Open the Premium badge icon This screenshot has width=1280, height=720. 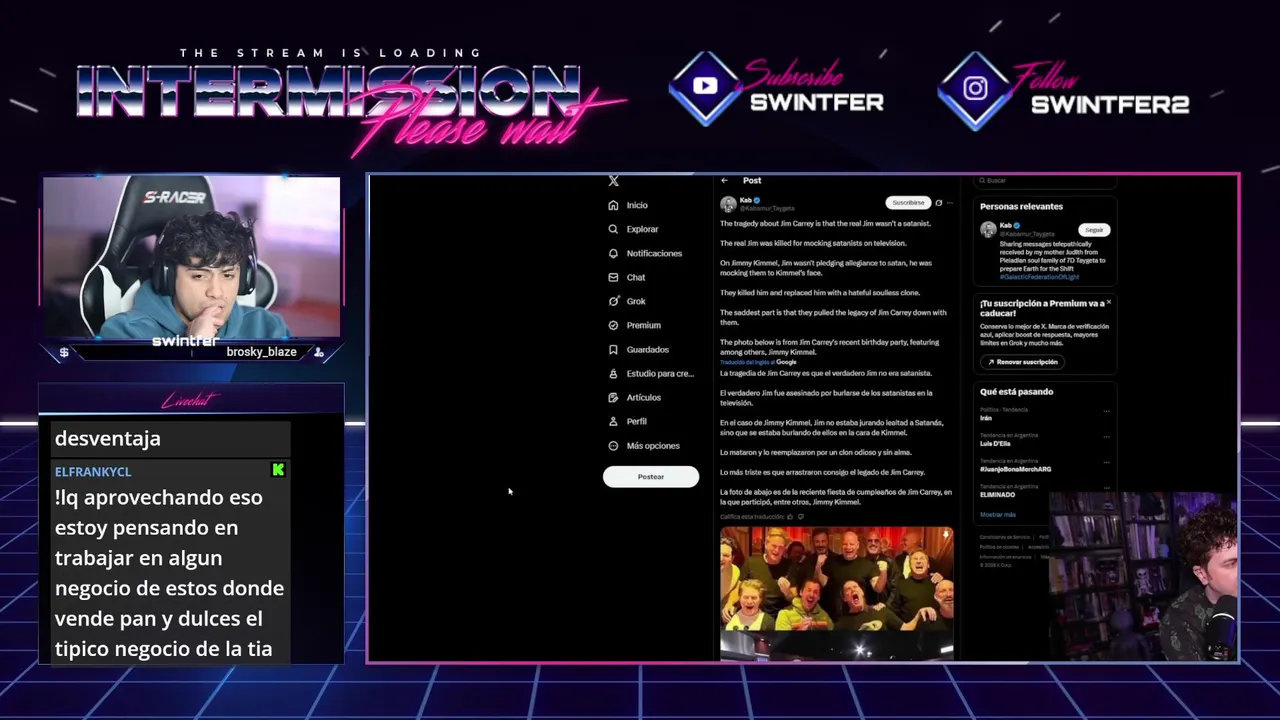pos(613,325)
